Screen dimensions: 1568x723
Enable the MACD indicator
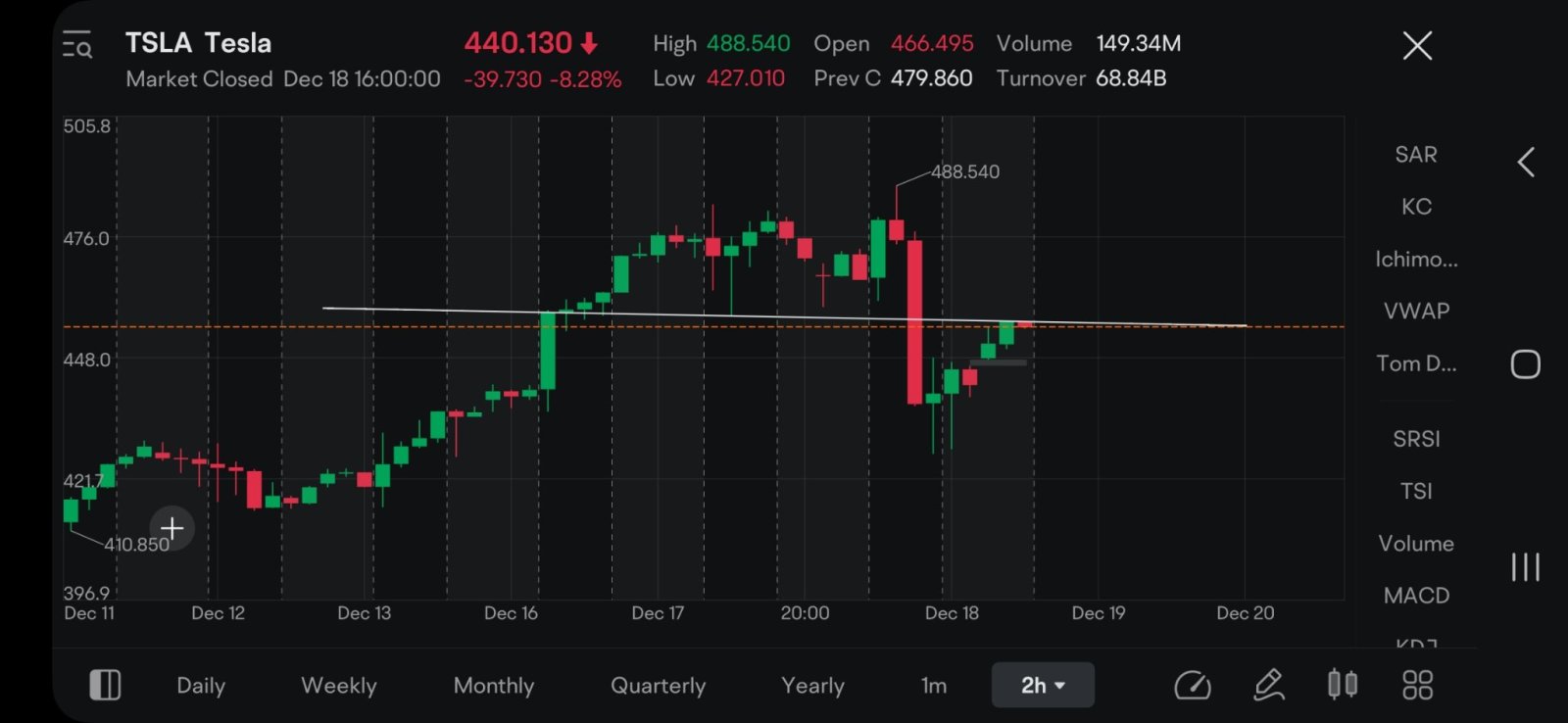[x=1416, y=596]
